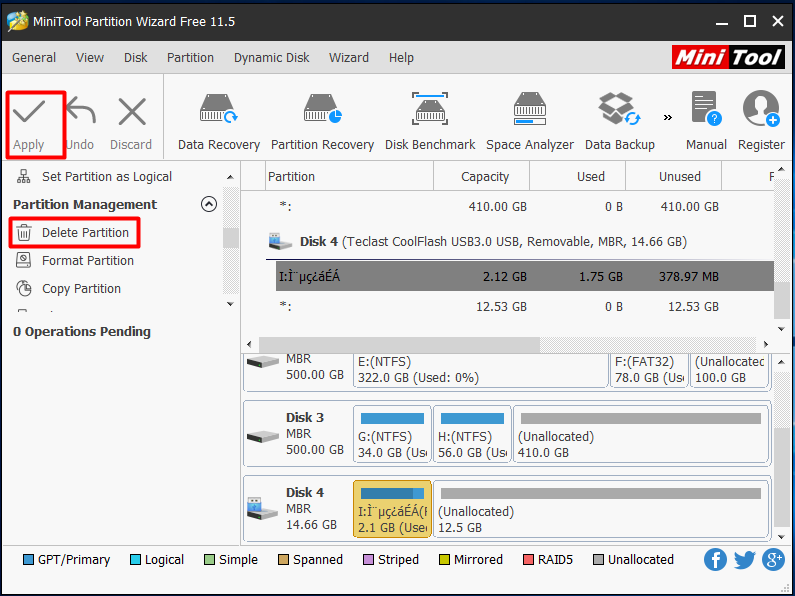795x596 pixels.
Task: Click the 0 Operations Pending label
Action: pos(82,331)
